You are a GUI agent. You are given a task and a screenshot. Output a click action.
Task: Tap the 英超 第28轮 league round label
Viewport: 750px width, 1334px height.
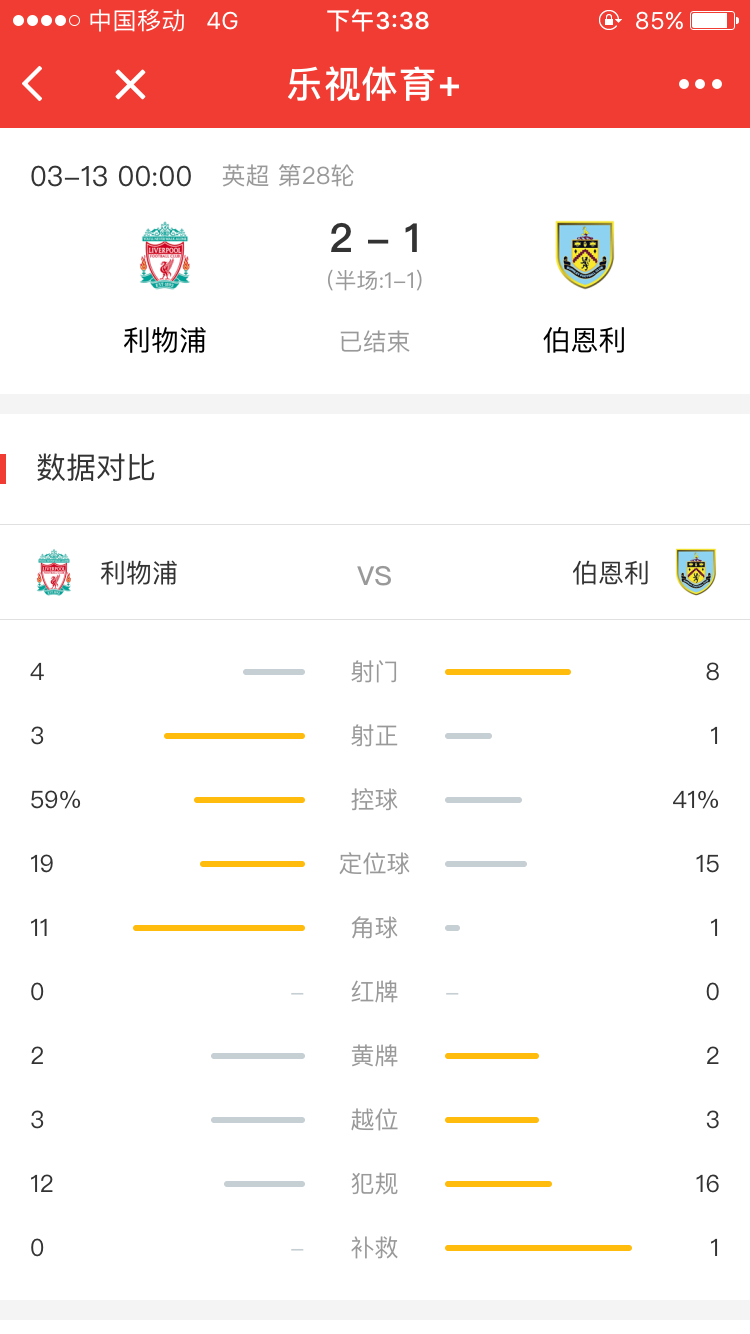288,176
